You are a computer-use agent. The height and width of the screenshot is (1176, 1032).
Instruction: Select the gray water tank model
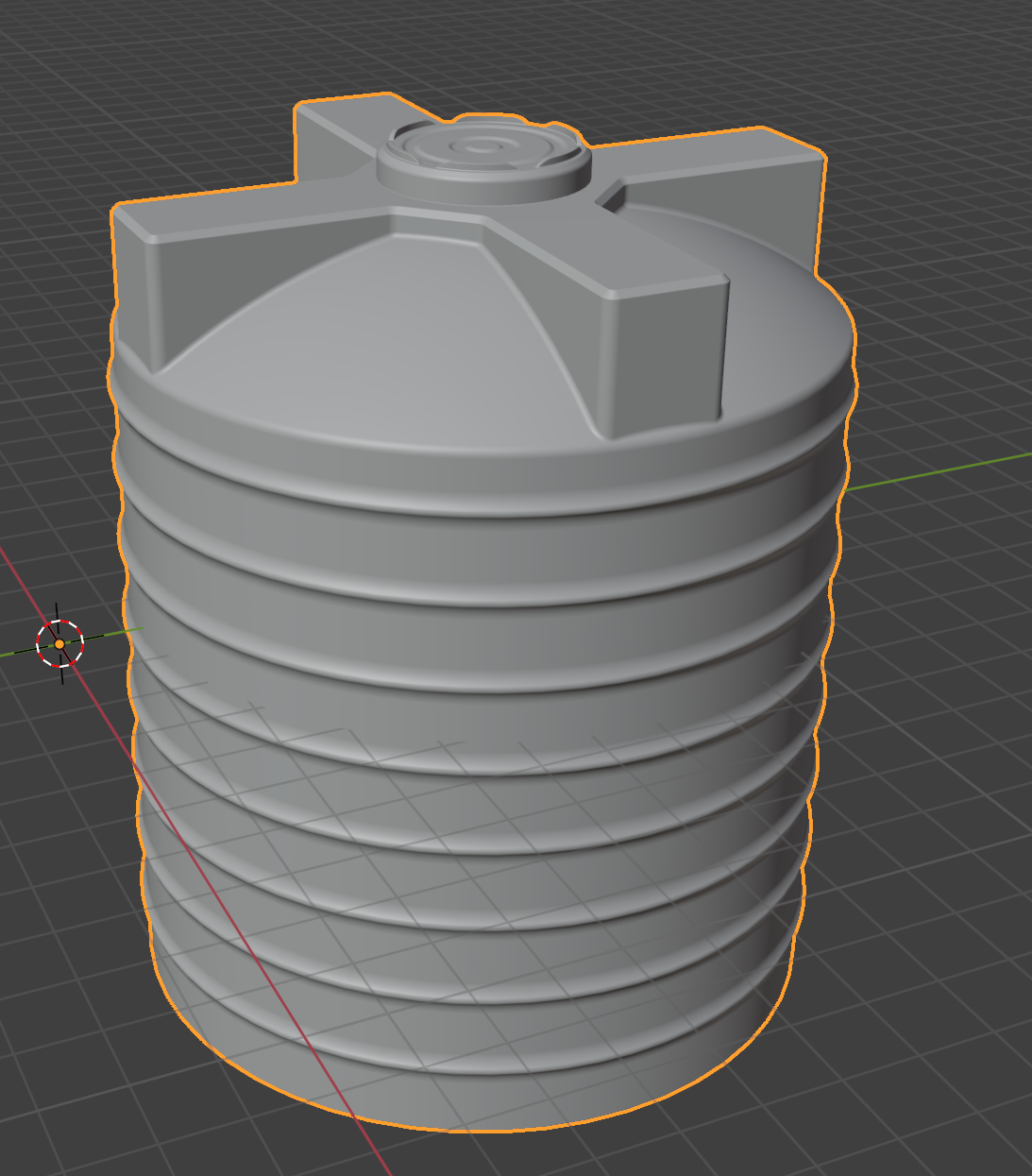(x=482, y=614)
